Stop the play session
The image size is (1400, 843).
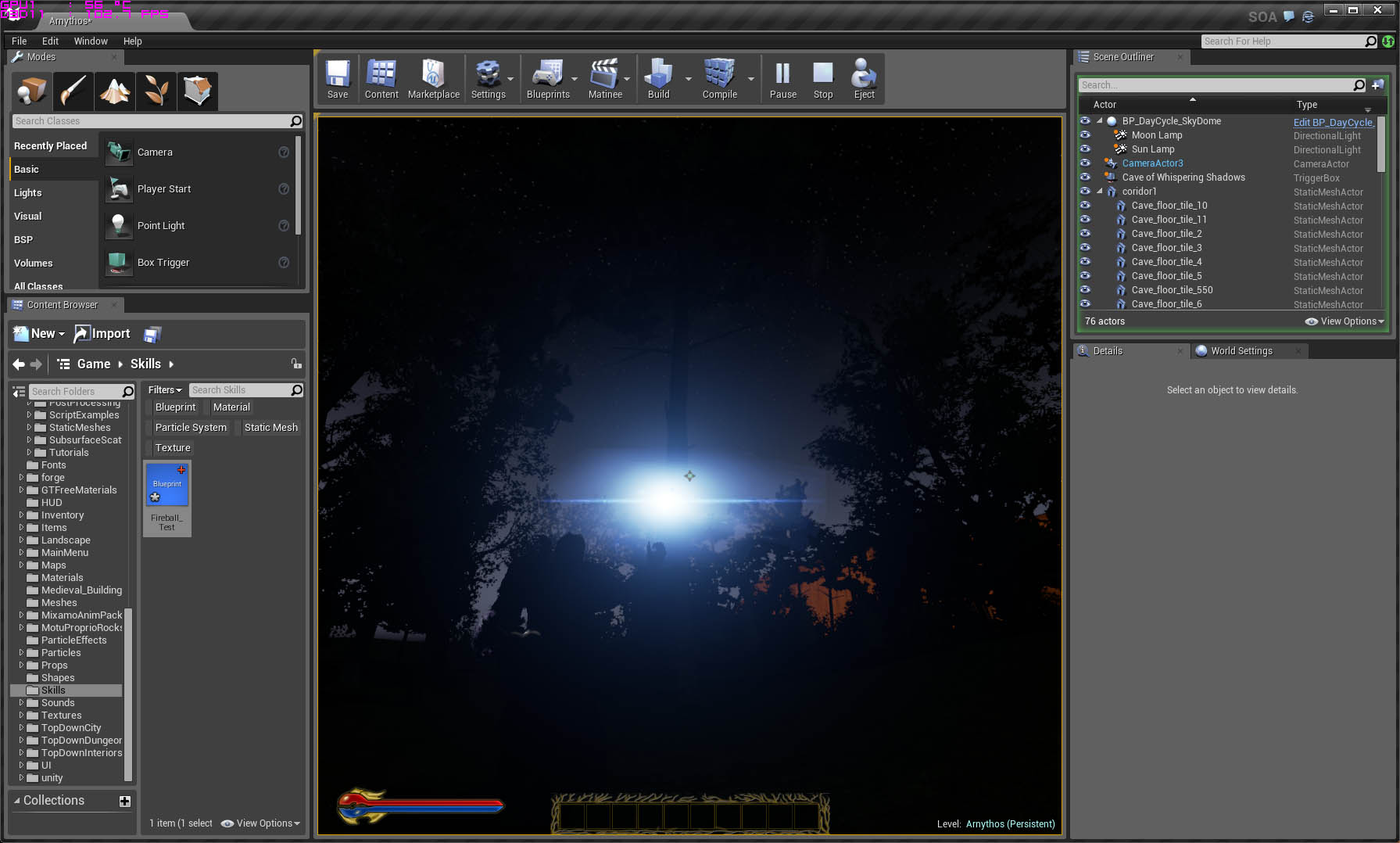(x=823, y=79)
